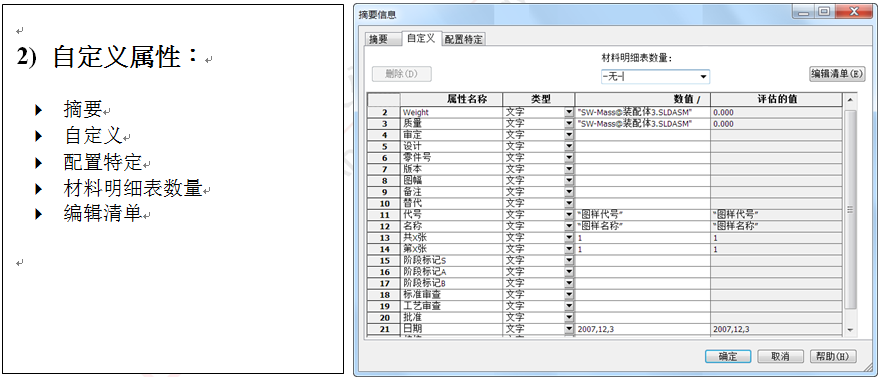Expand type dropdown for 日期 row
The image size is (878, 377).
(569, 329)
